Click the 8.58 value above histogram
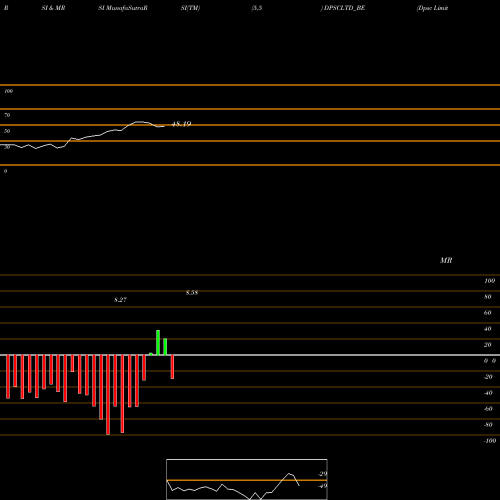The height and width of the screenshot is (500, 500). [x=192, y=293]
